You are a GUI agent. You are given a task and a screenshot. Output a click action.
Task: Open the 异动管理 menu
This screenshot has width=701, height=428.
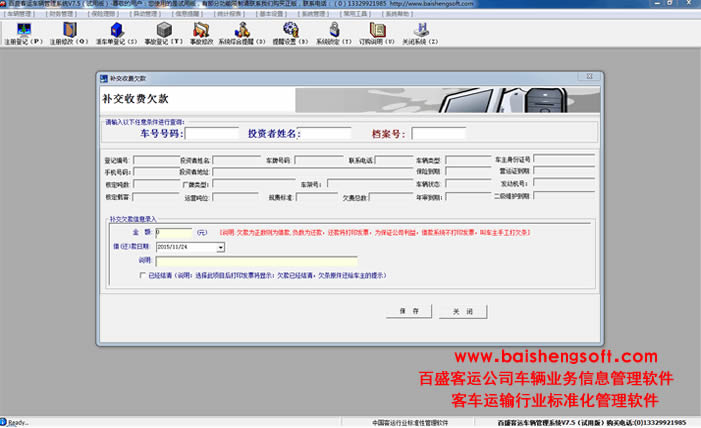pyautogui.click(x=145, y=14)
